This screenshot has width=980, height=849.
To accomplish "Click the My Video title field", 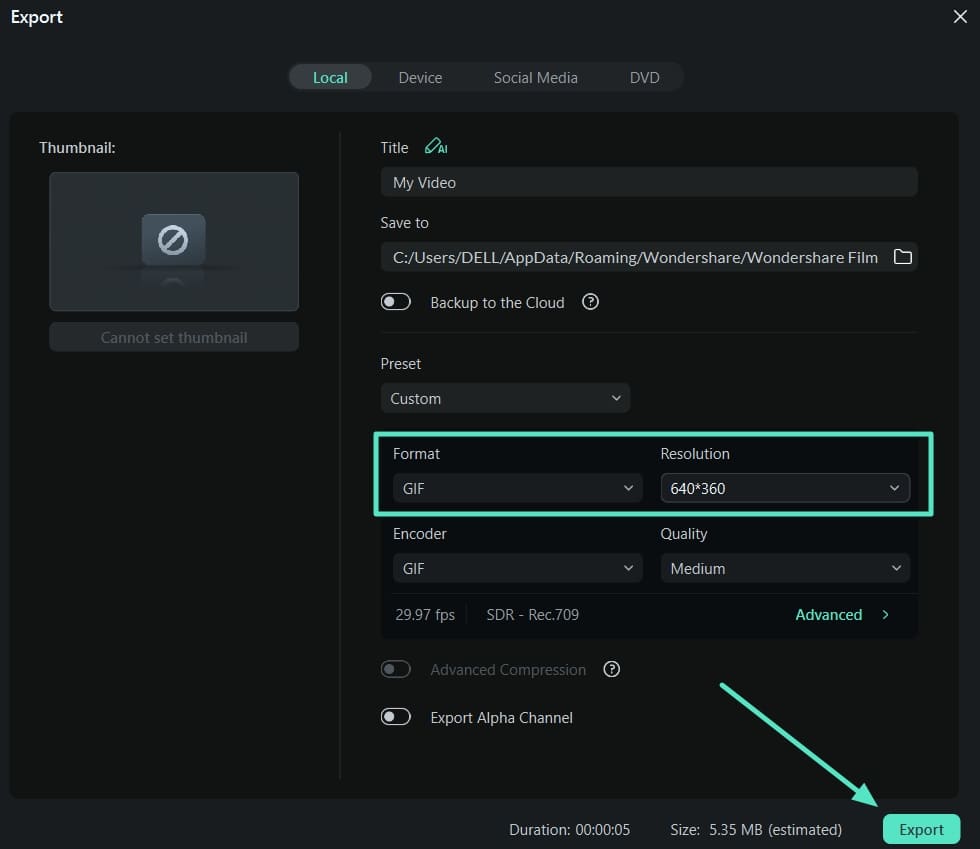I will [649, 182].
